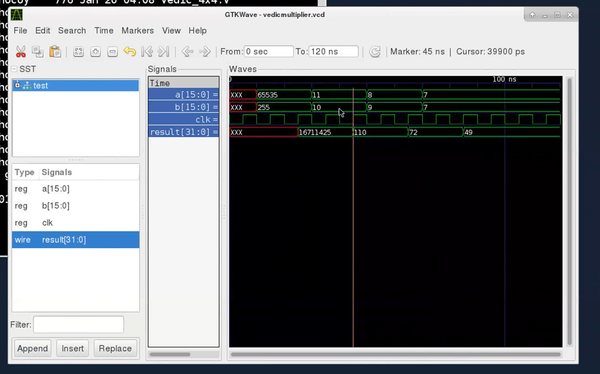Open the Search menu
Image resolution: width=600 pixels, height=374 pixels.
point(72,31)
